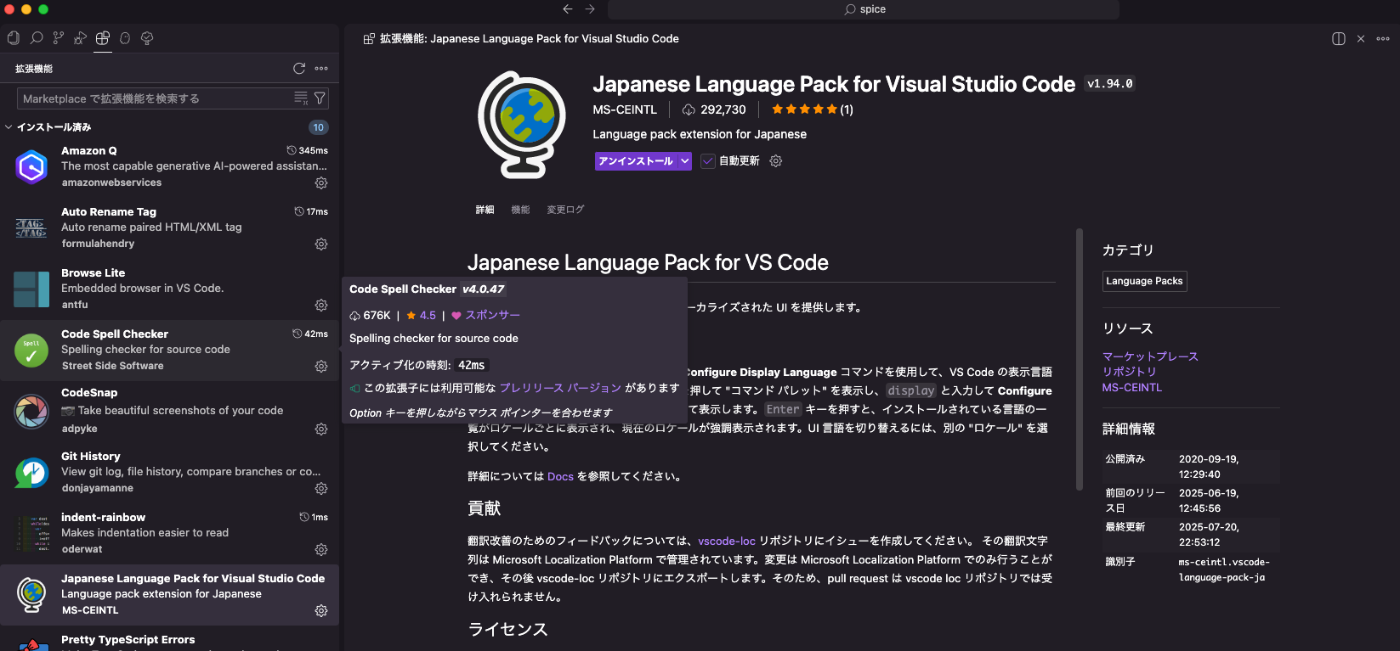Switch to the 機能 tab
Image resolution: width=1400 pixels, height=651 pixels.
pyautogui.click(x=520, y=210)
